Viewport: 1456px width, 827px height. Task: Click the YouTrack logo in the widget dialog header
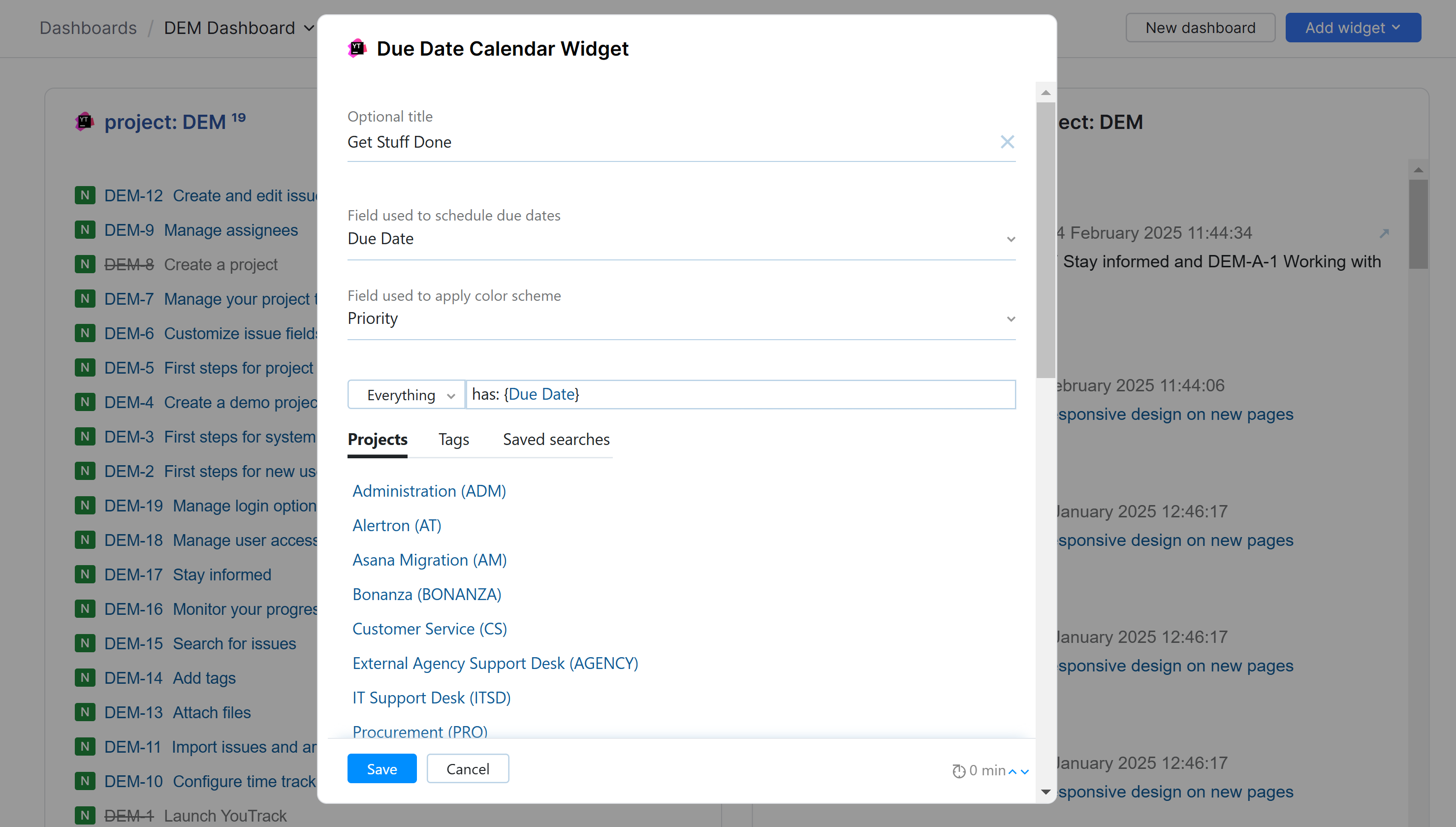(357, 48)
